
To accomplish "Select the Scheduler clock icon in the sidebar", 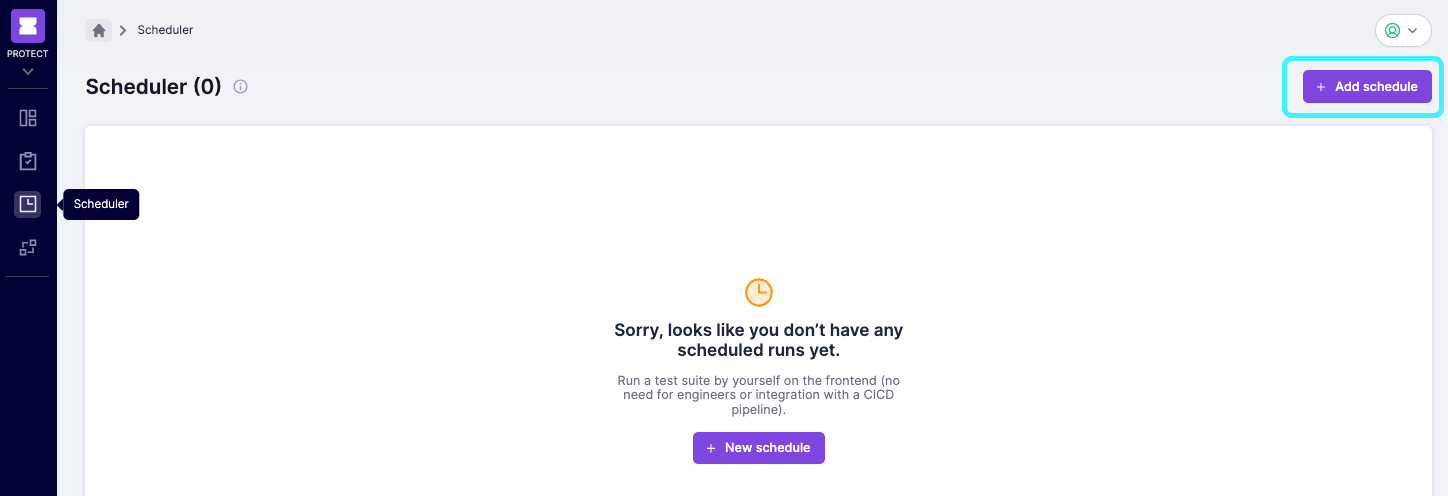I will tap(28, 204).
